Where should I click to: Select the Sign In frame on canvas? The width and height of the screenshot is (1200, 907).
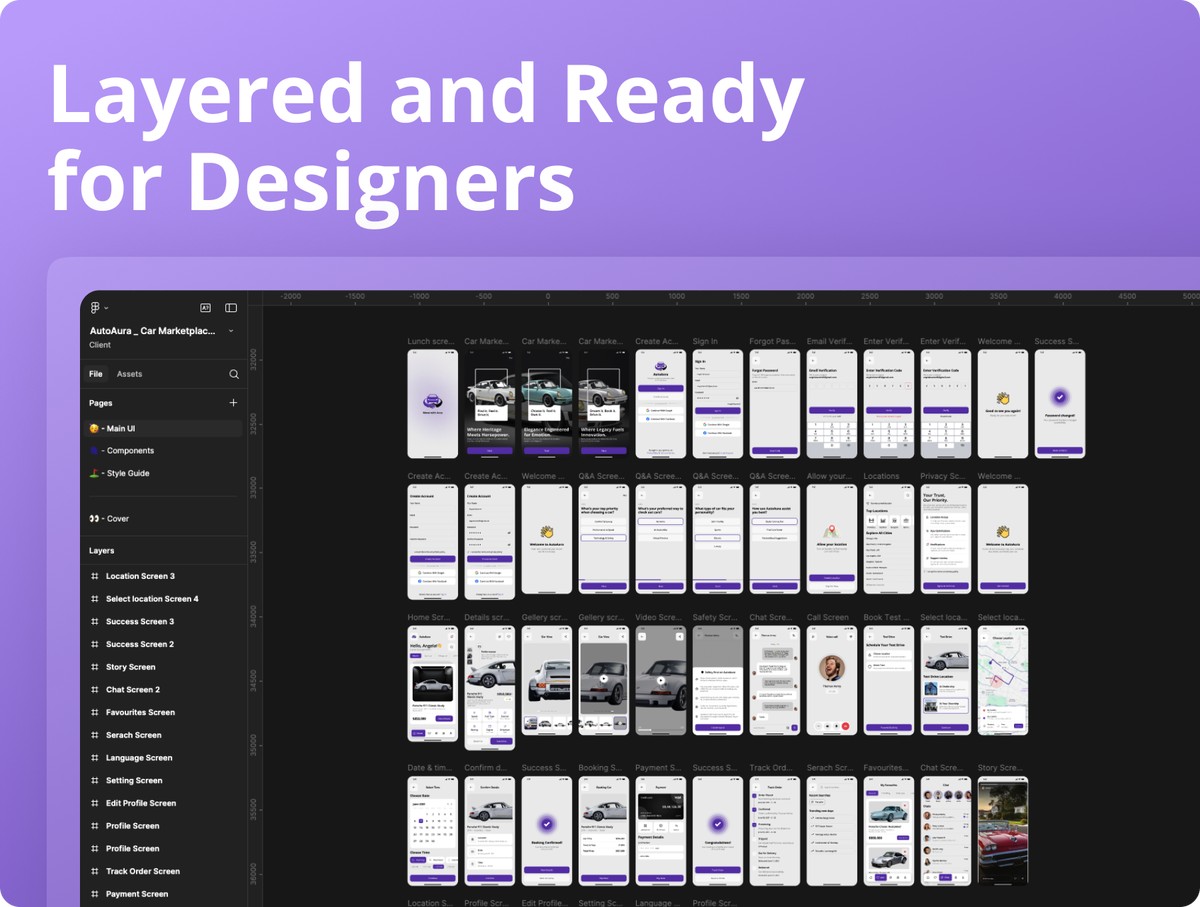[718, 403]
